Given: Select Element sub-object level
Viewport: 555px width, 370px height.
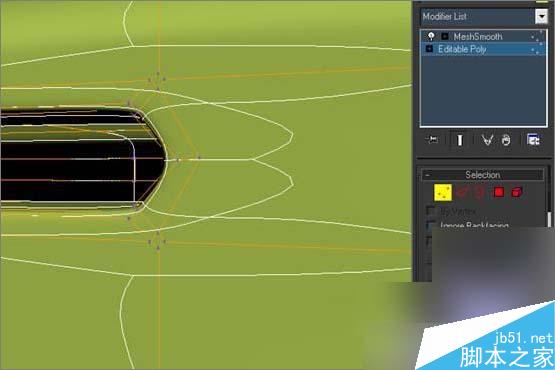Looking at the screenshot, I should pyautogui.click(x=517, y=192).
